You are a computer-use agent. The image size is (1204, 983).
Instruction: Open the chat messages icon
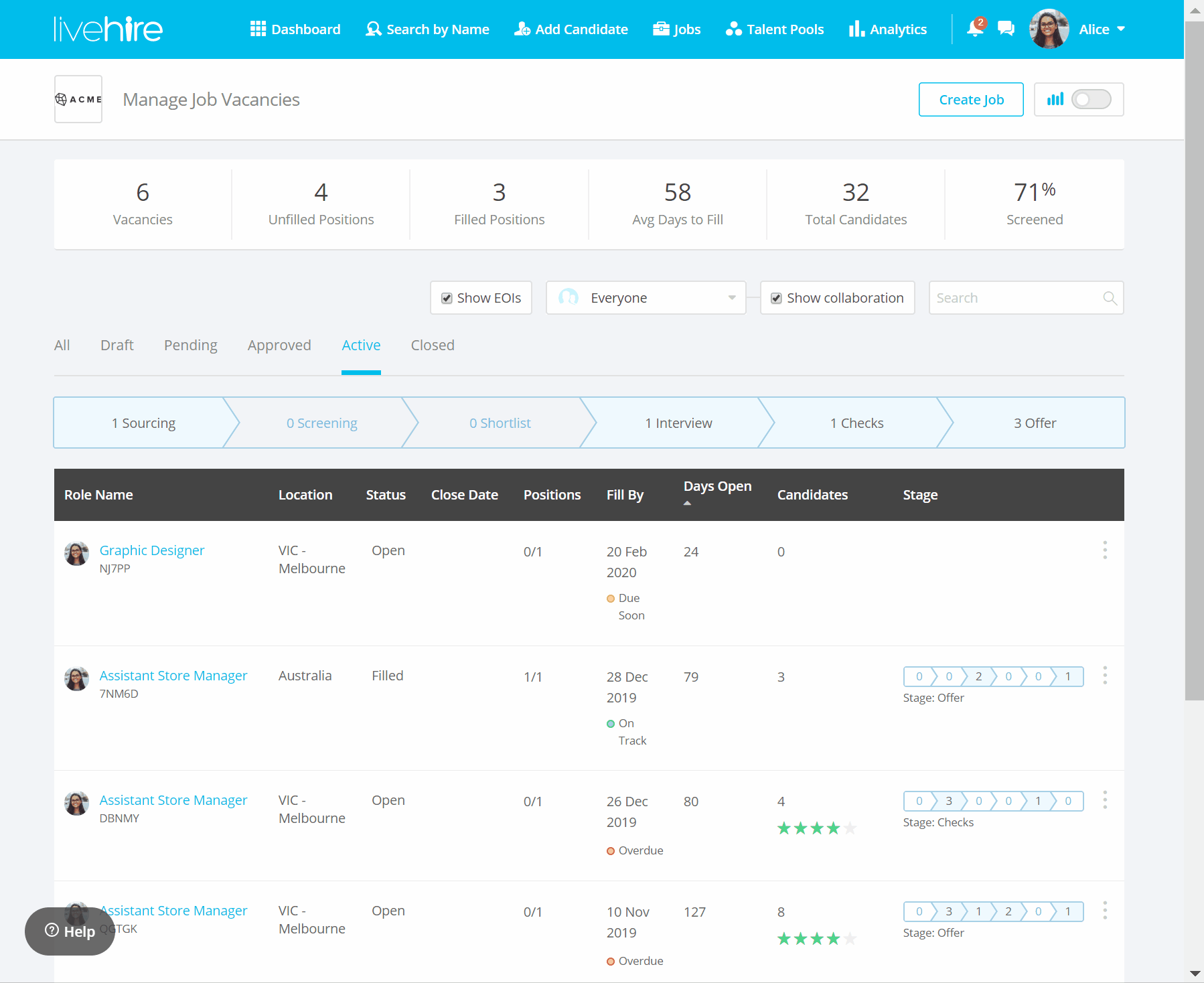tap(1005, 29)
